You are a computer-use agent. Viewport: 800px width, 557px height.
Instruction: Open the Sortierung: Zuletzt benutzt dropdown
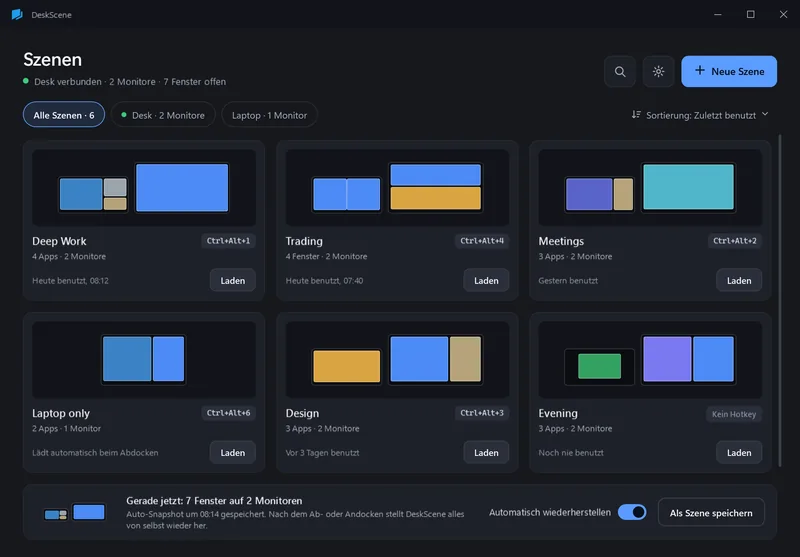(700, 115)
